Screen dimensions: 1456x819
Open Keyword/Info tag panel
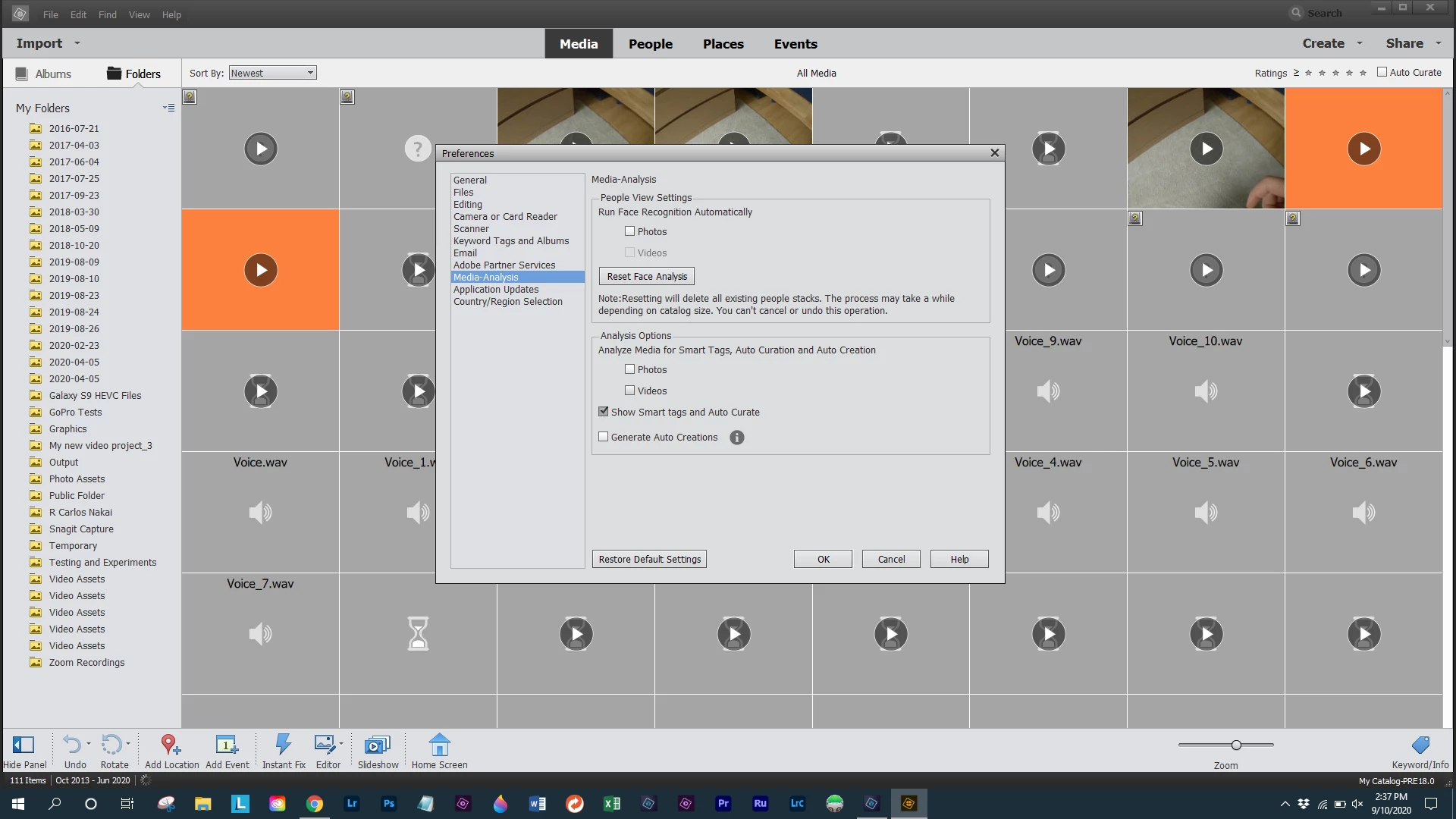(1420, 745)
